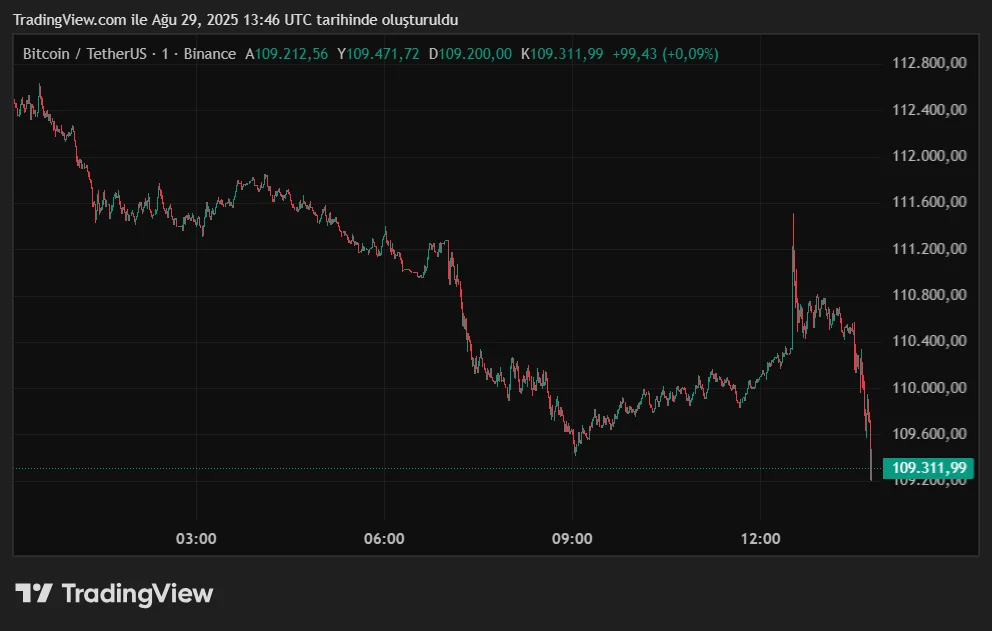The height and width of the screenshot is (631, 992).
Task: Click the TradingView wordmark text
Action: pos(137,594)
